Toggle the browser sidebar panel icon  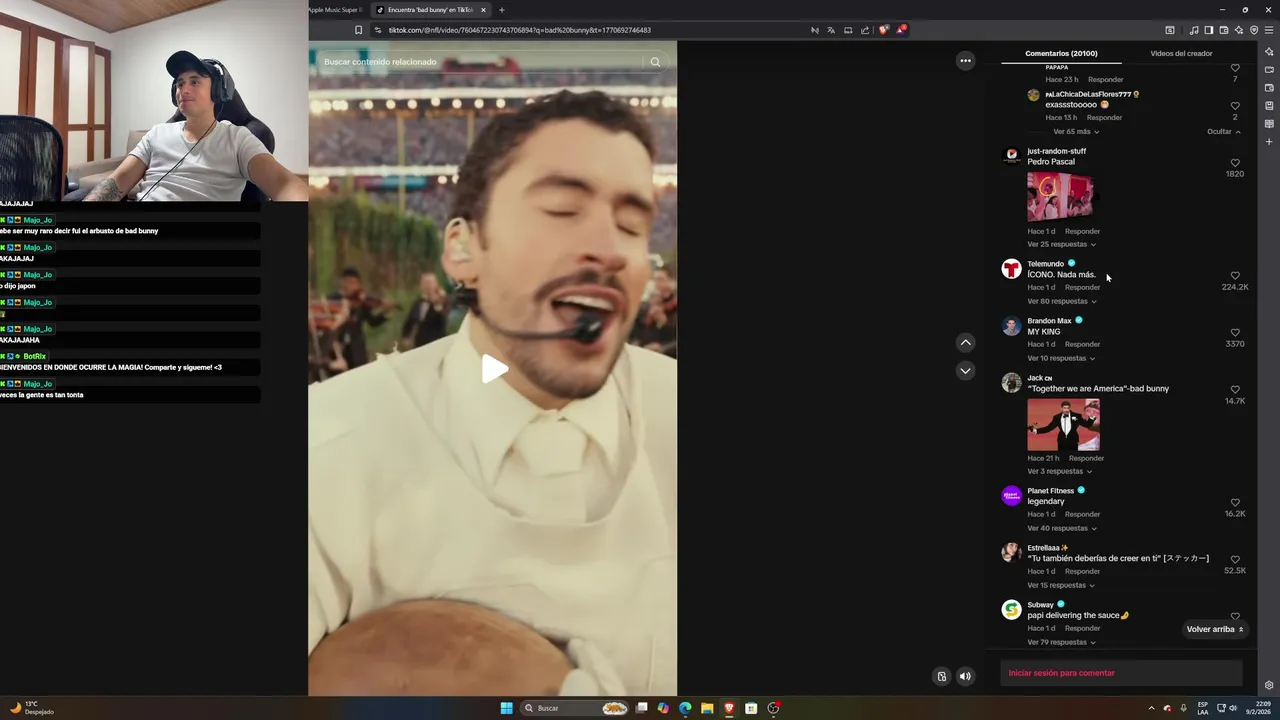[1208, 30]
